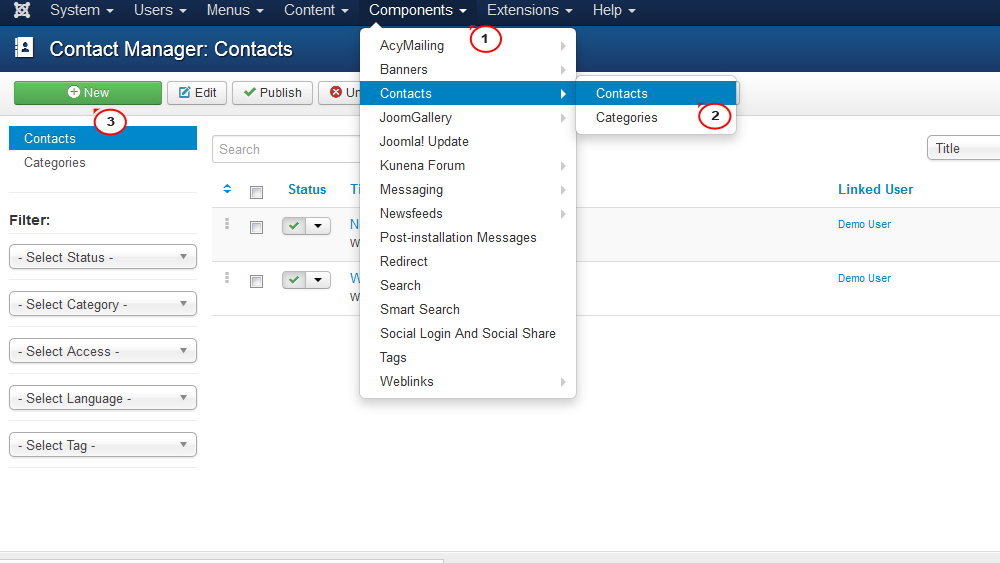Sort table by Status column header
This screenshot has height=563, width=1000.
pos(307,189)
